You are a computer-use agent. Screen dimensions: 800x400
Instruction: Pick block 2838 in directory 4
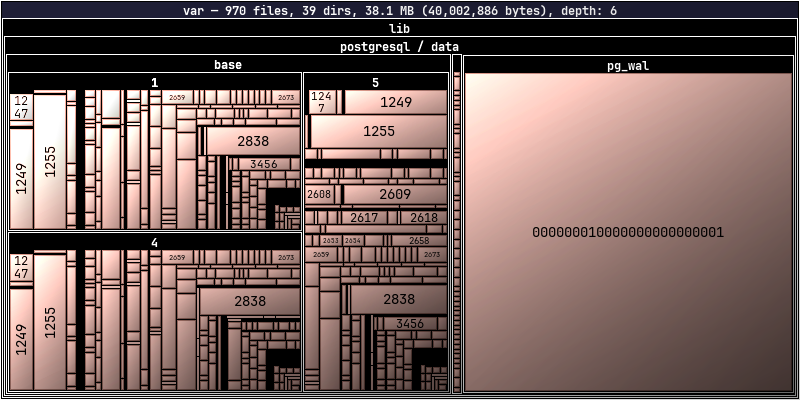click(x=249, y=301)
